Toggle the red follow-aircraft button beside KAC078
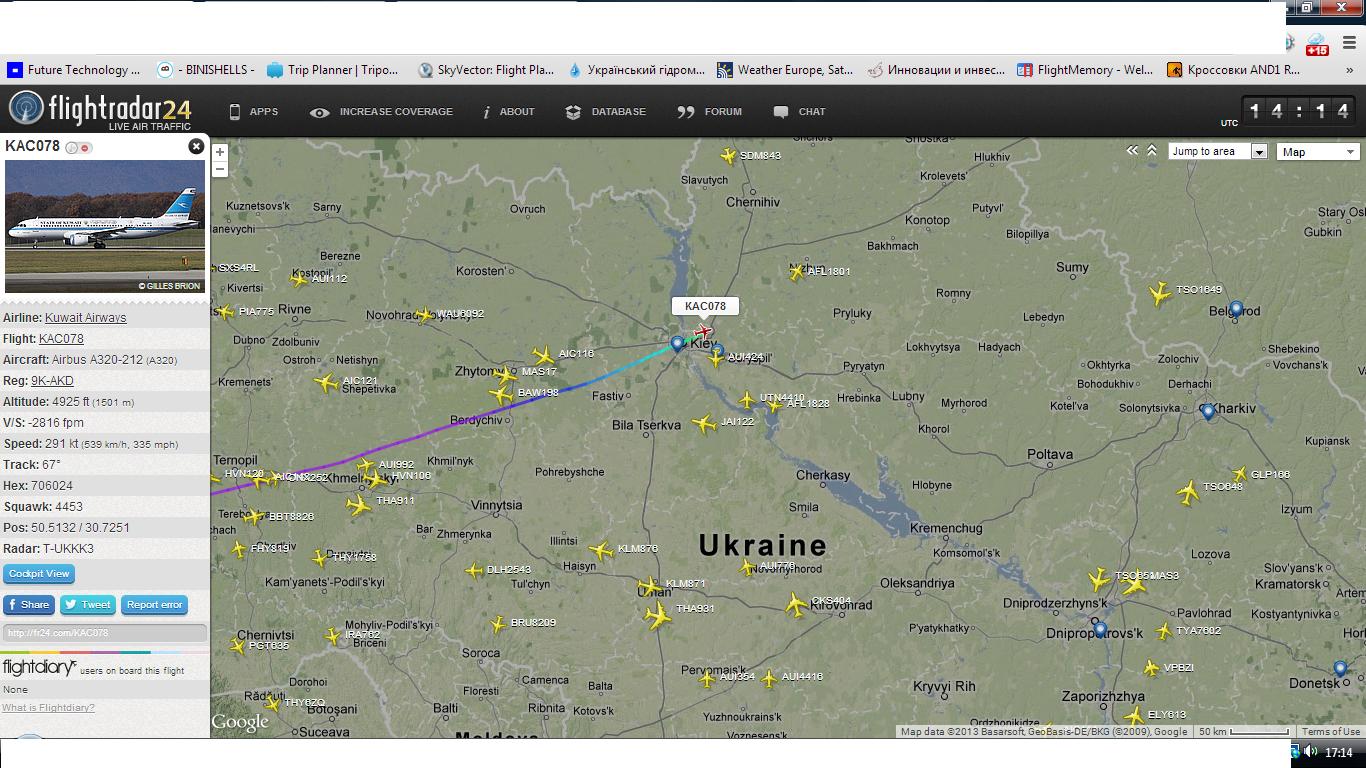Screen dimensions: 1366x768 pos(86,148)
